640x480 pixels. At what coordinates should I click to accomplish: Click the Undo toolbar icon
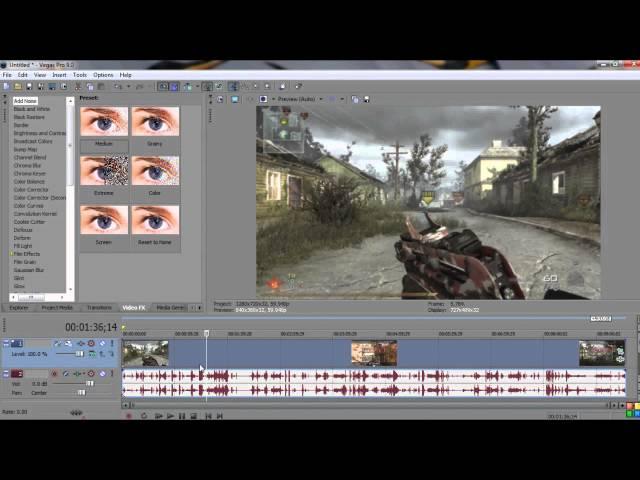tap(118, 86)
